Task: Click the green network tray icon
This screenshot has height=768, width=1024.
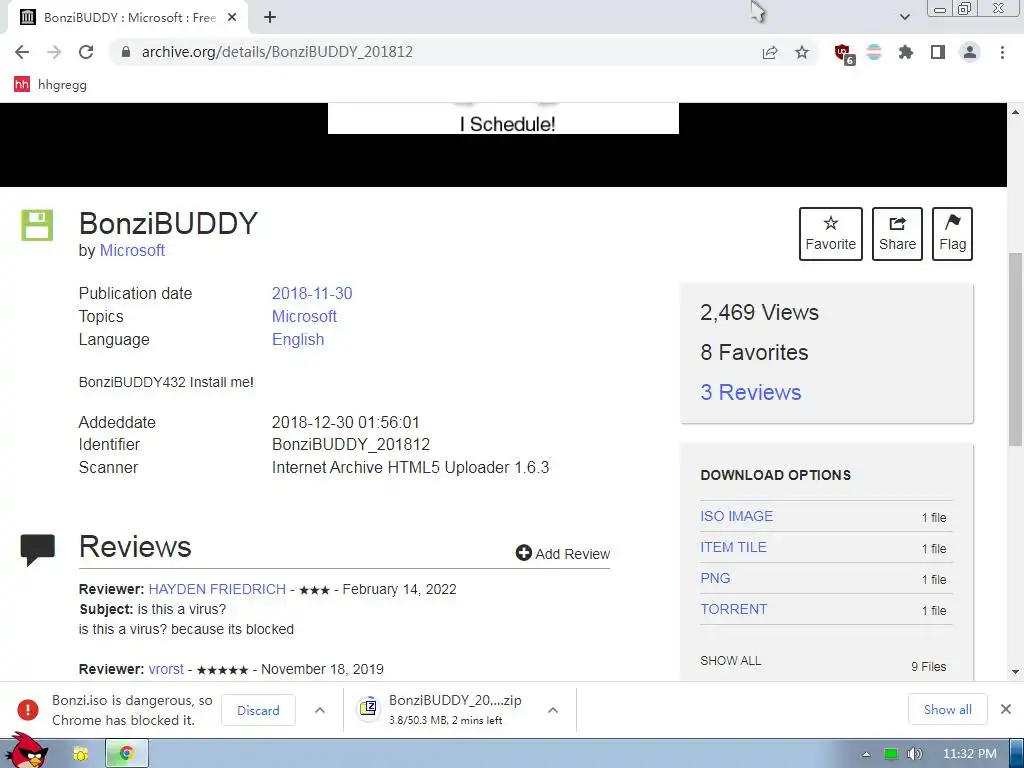Action: point(891,754)
